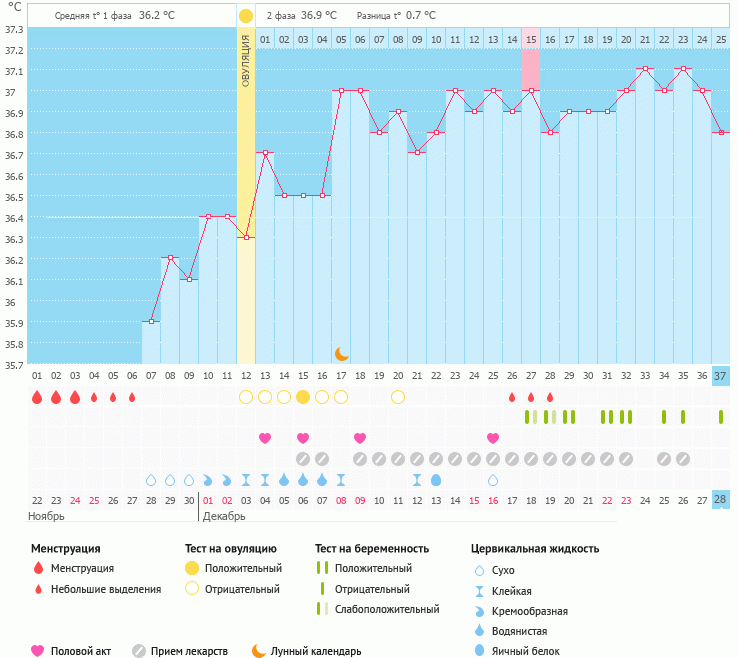The height and width of the screenshot is (658, 739).
Task: Select the filled positive ovulation test circle
Action: 303,397
